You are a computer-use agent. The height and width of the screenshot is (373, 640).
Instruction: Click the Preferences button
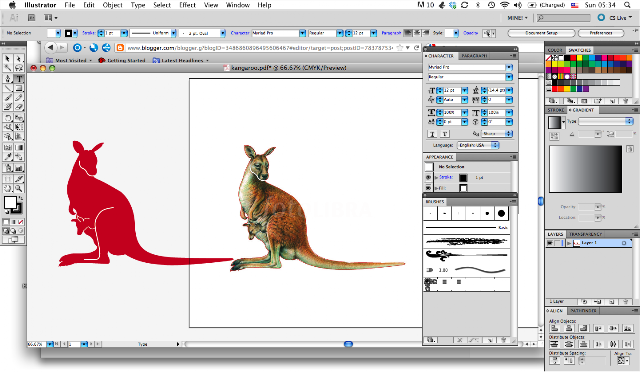601,33
